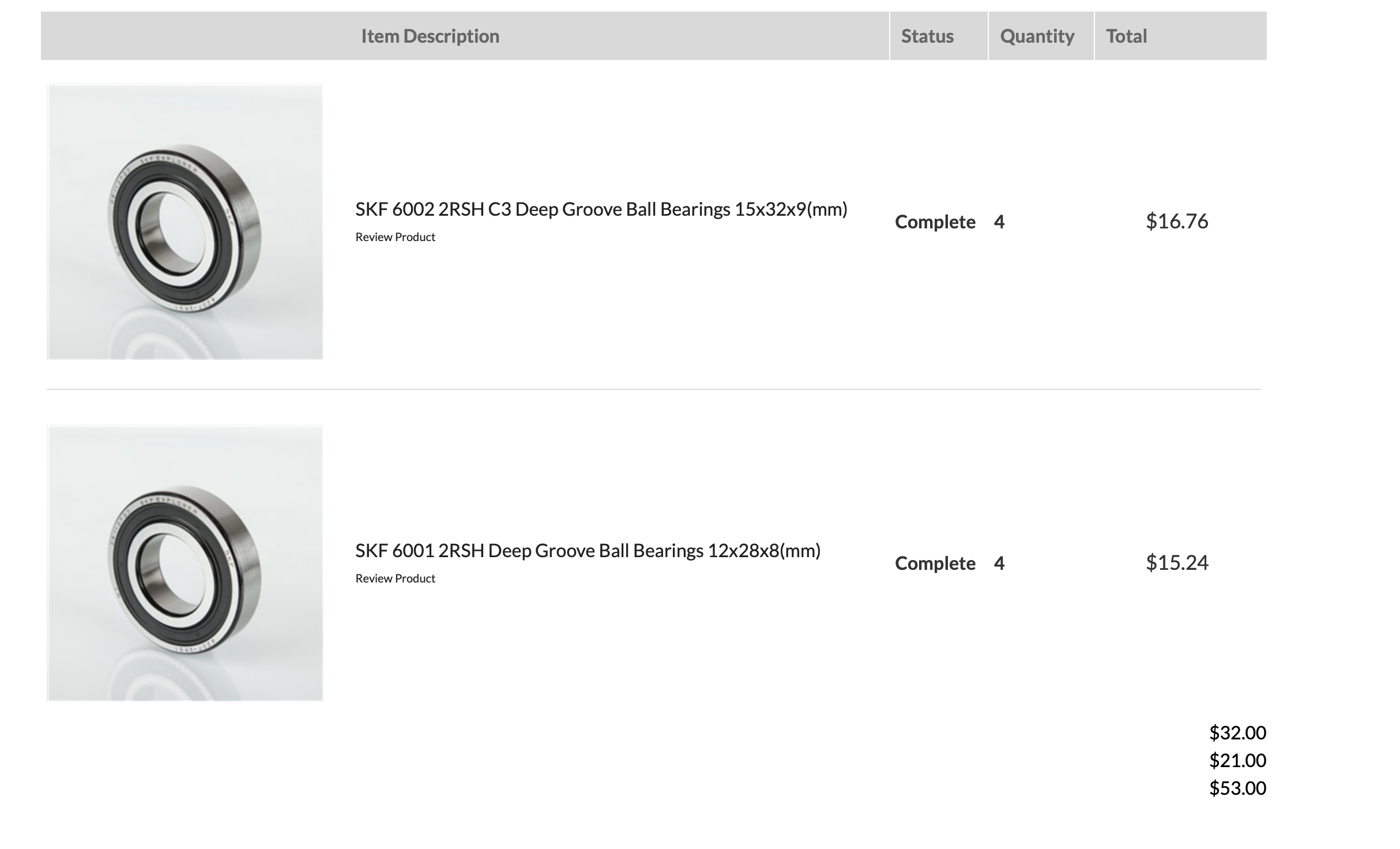Select the Complete status for SKF 6001
Viewport: 1400px width, 849px height.
935,564
